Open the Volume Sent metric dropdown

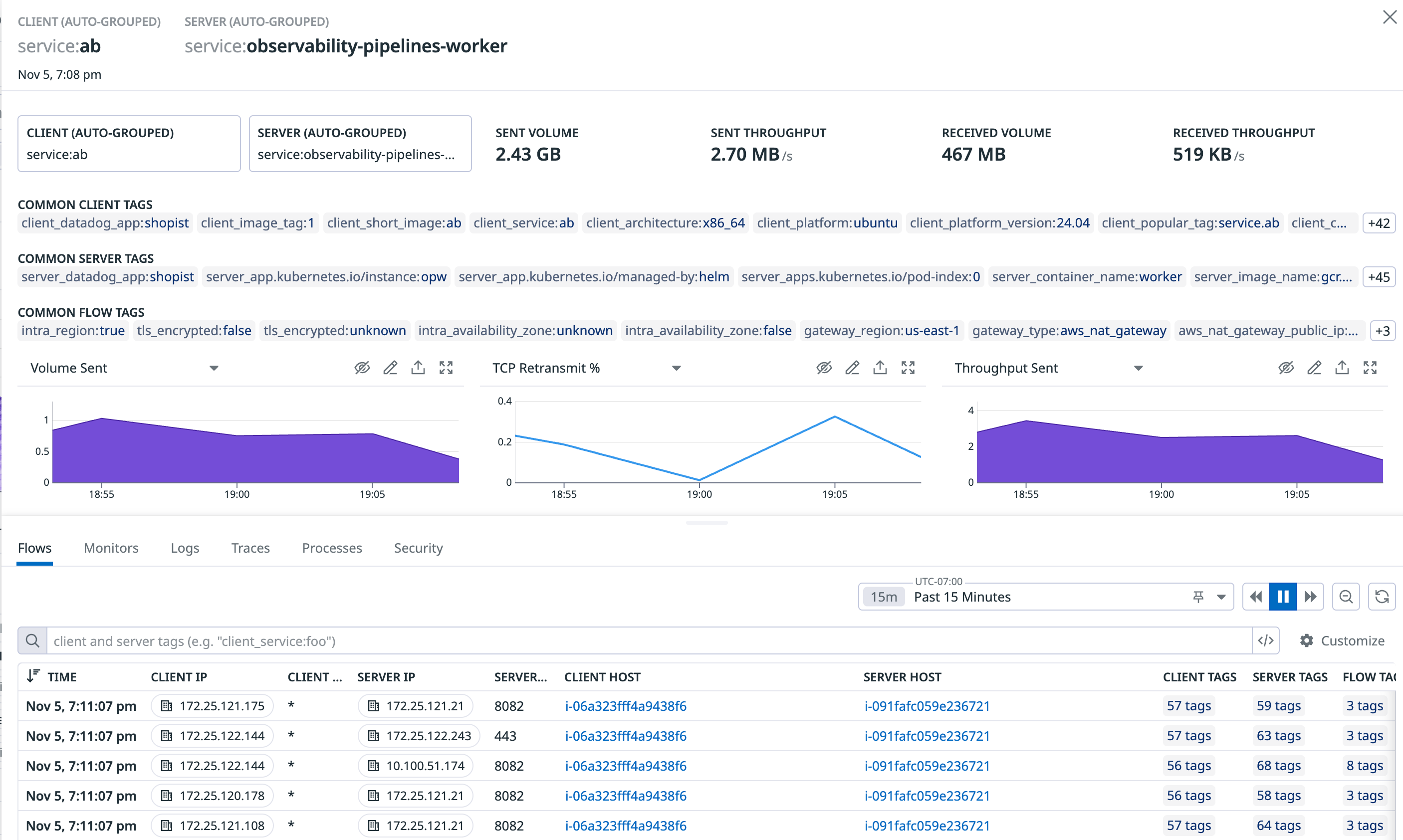click(214, 367)
